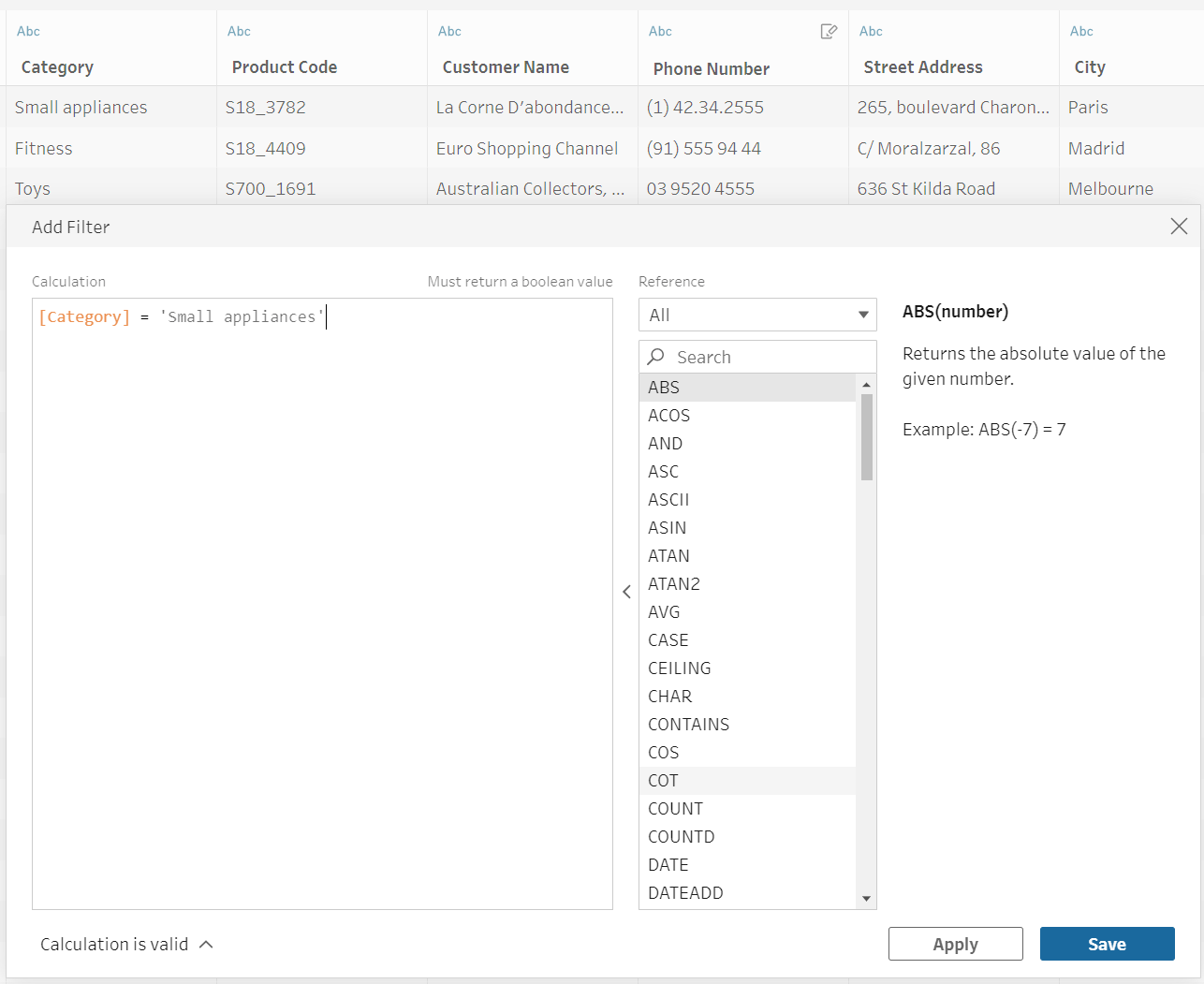
Task: Collapse the reference panel with left chevron
Action: click(626, 592)
